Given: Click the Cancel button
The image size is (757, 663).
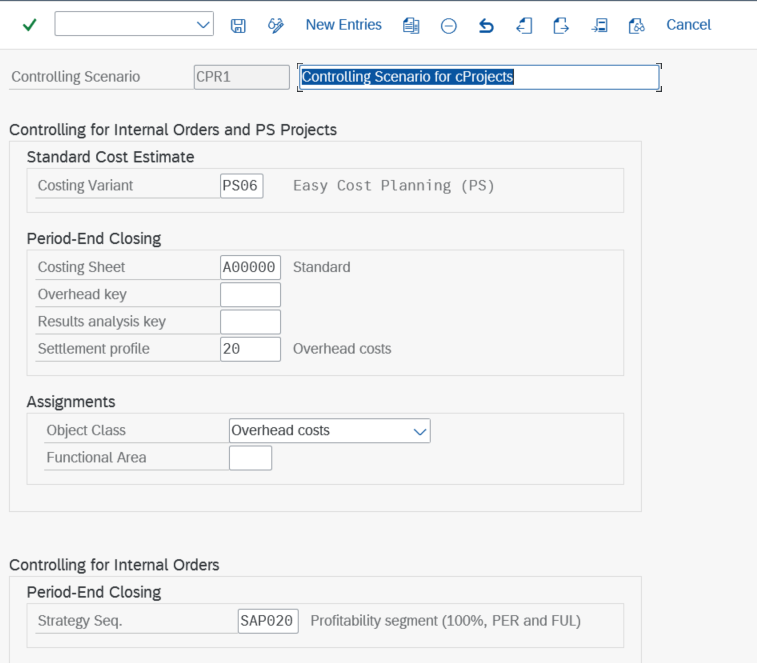Looking at the screenshot, I should point(688,25).
